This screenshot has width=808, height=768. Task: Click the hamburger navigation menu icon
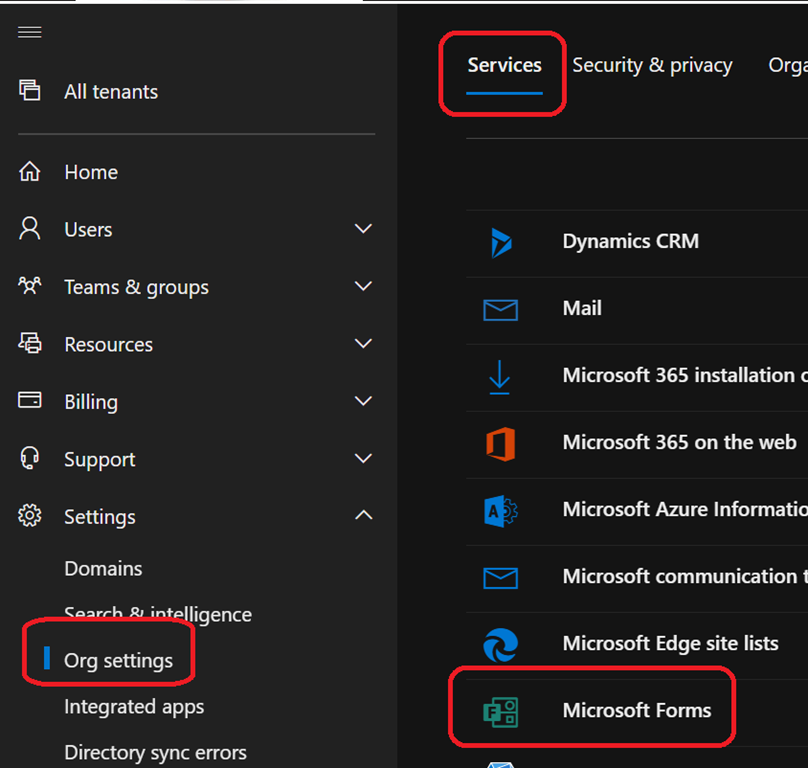point(30,32)
